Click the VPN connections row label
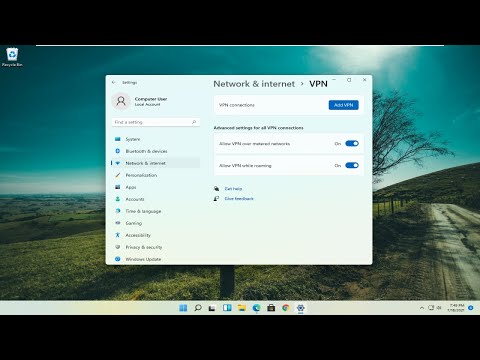 [237, 105]
